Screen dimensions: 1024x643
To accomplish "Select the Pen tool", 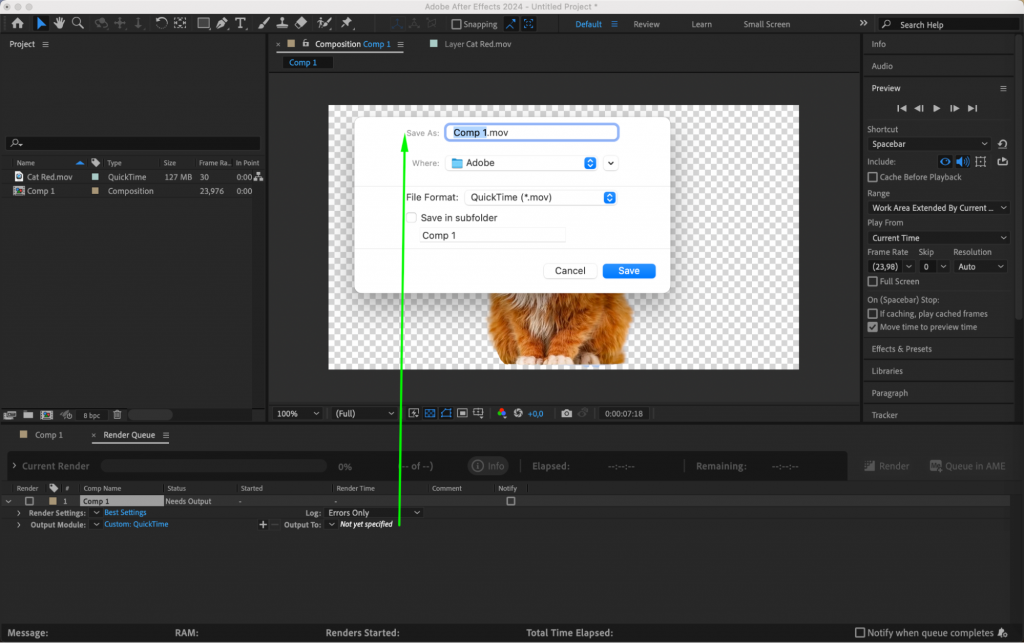I will point(221,23).
